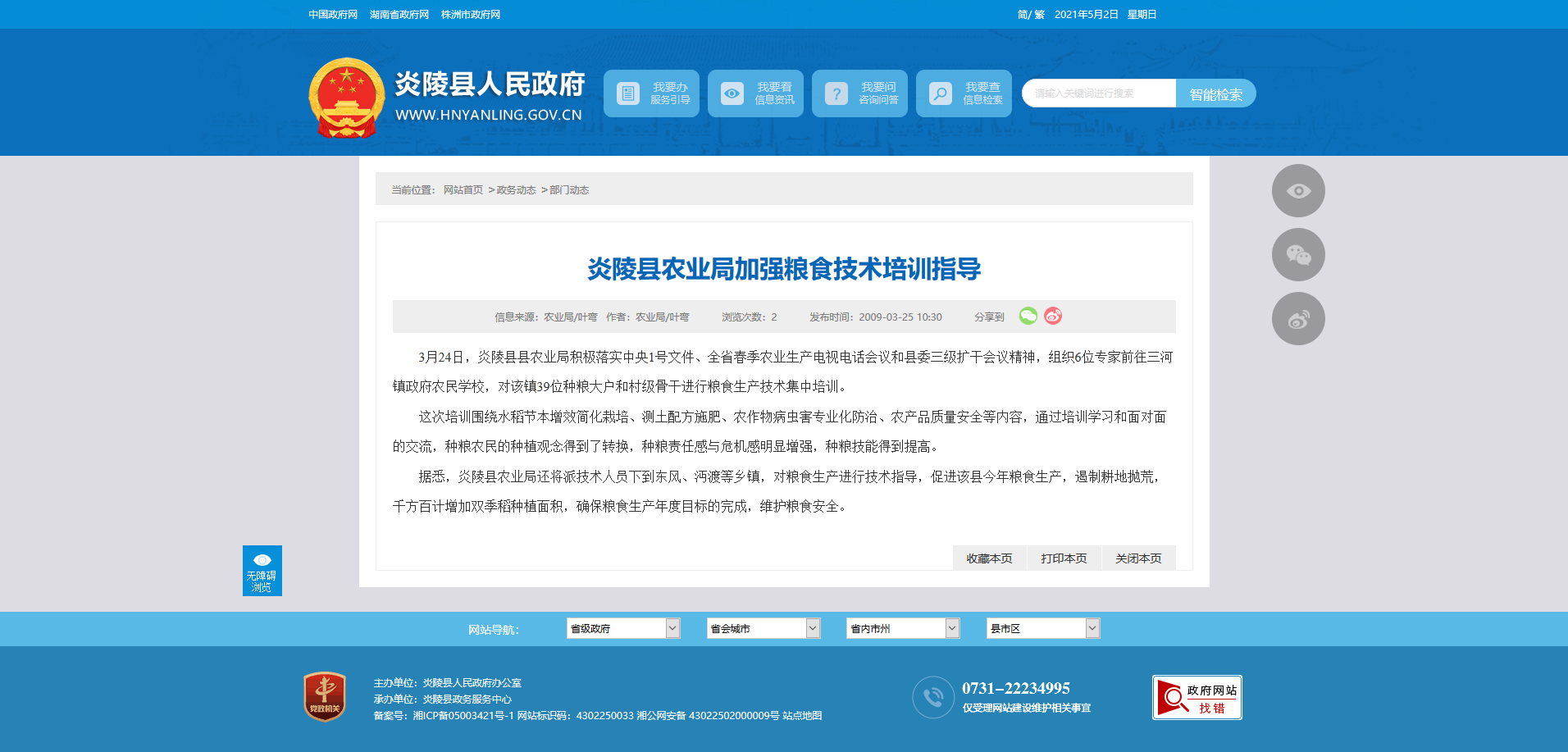Click the gray eye floating sidebar icon
Viewport: 1568px width, 752px height.
[x=1297, y=191]
